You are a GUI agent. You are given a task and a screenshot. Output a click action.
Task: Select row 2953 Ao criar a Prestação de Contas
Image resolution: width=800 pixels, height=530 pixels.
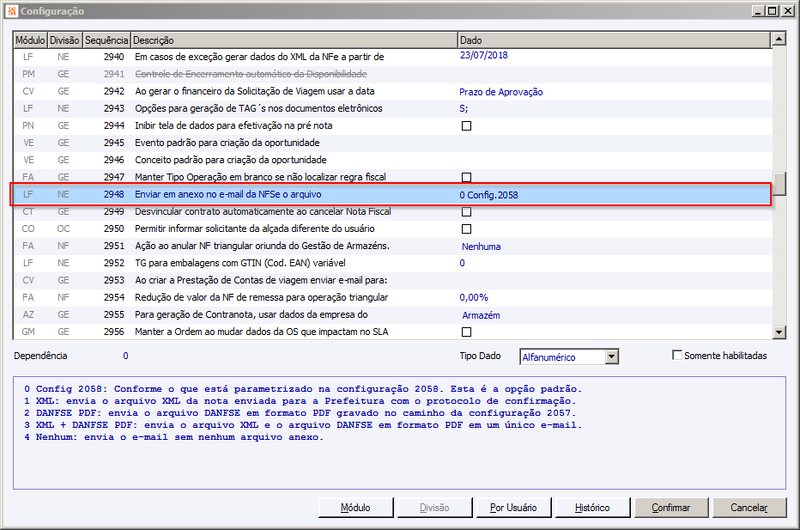click(392, 281)
